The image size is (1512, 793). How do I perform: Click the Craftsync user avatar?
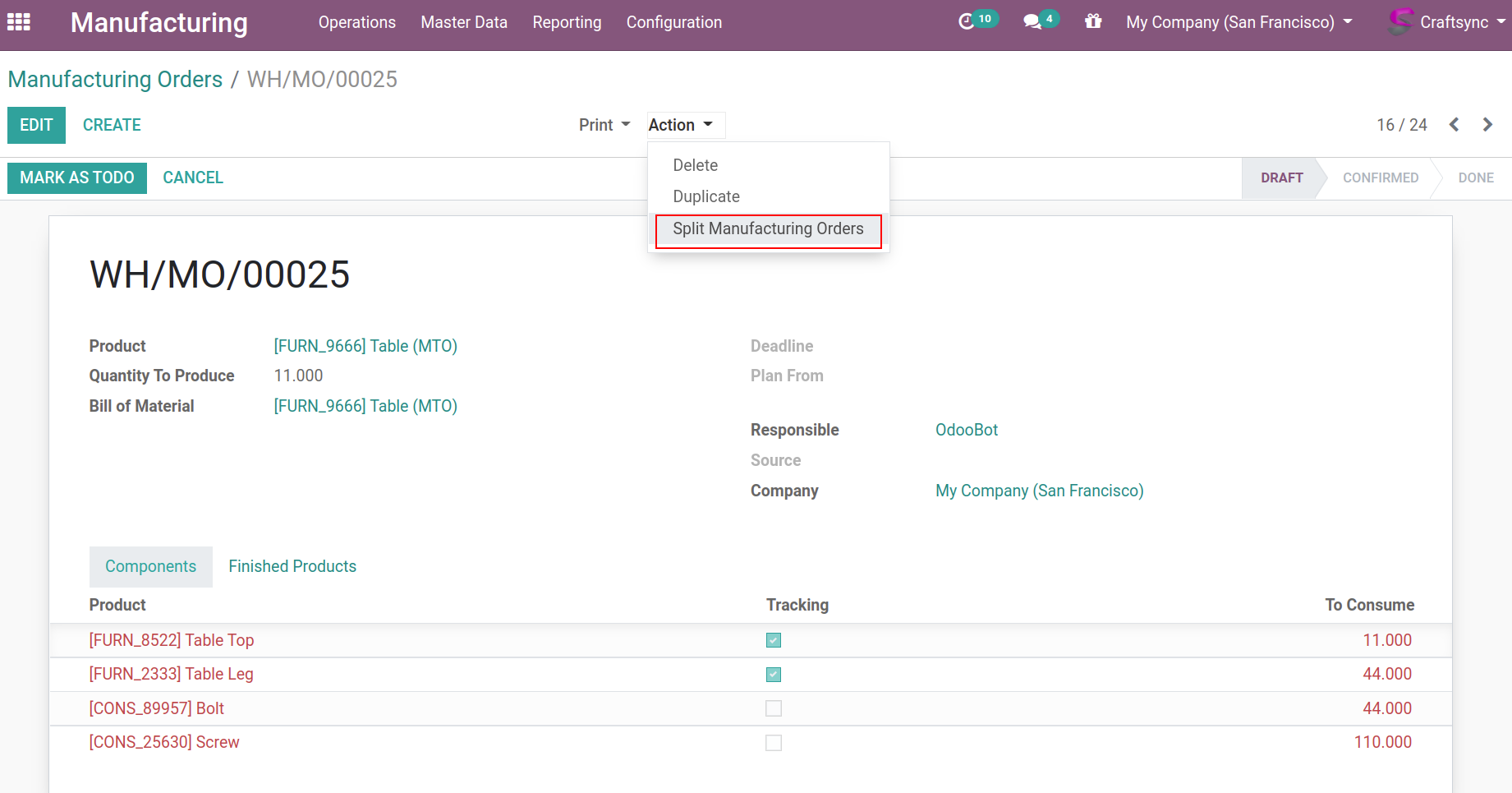(x=1400, y=22)
